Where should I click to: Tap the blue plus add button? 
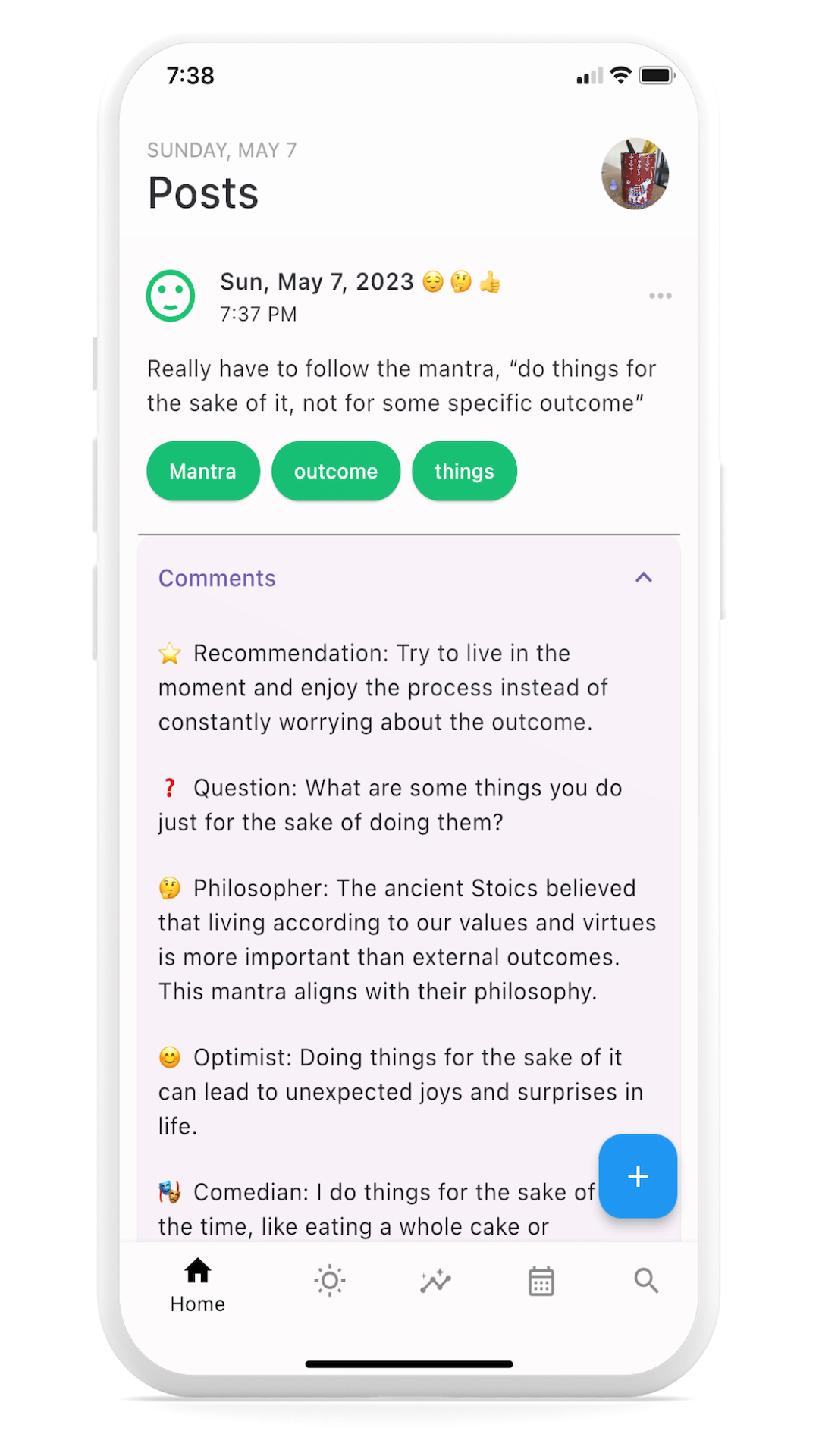click(x=638, y=1176)
